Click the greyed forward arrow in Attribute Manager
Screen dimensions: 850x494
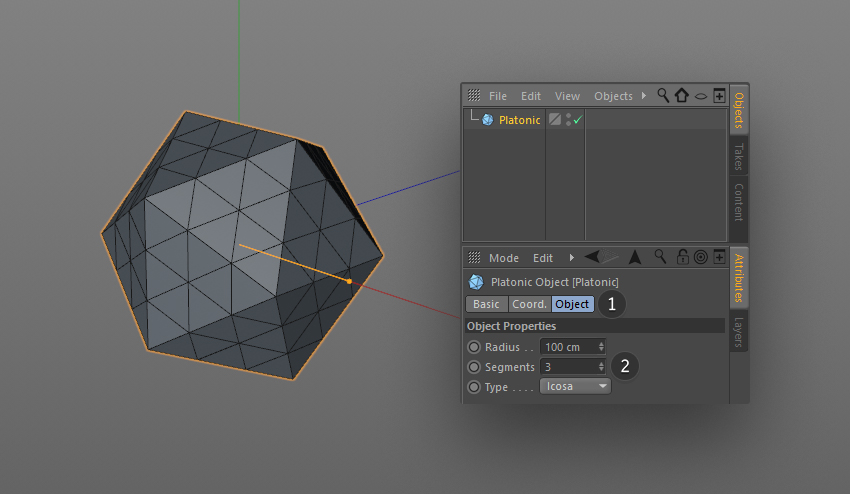click(610, 256)
